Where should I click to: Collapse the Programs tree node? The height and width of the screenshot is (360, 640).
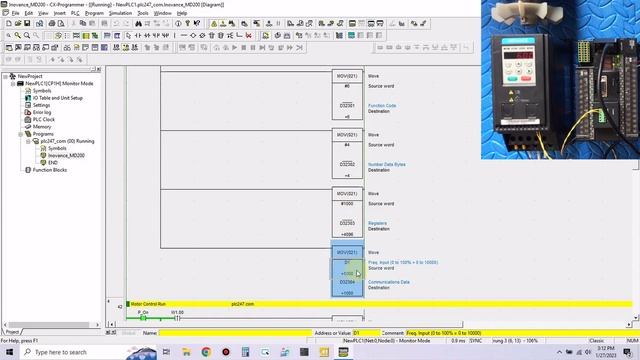tap(20, 134)
